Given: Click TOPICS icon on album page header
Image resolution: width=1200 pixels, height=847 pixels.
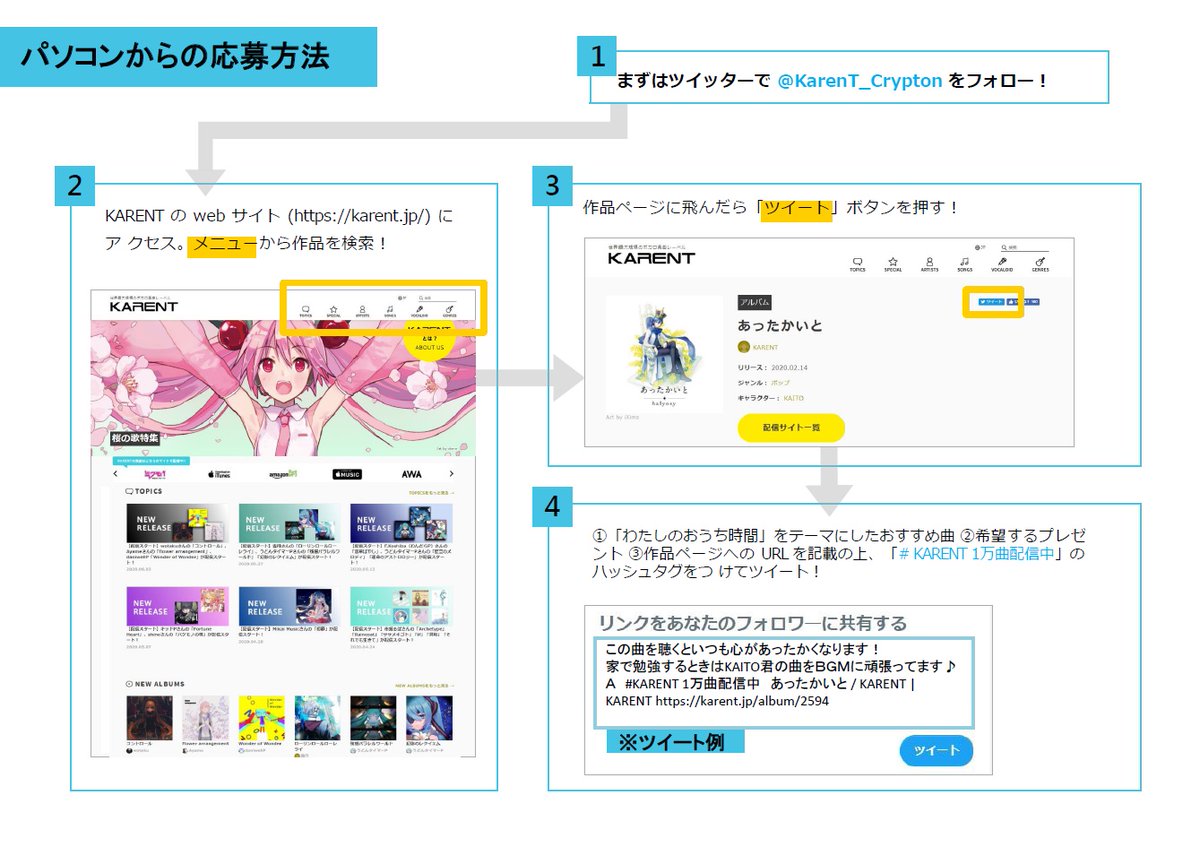Looking at the screenshot, I should pos(857,264).
